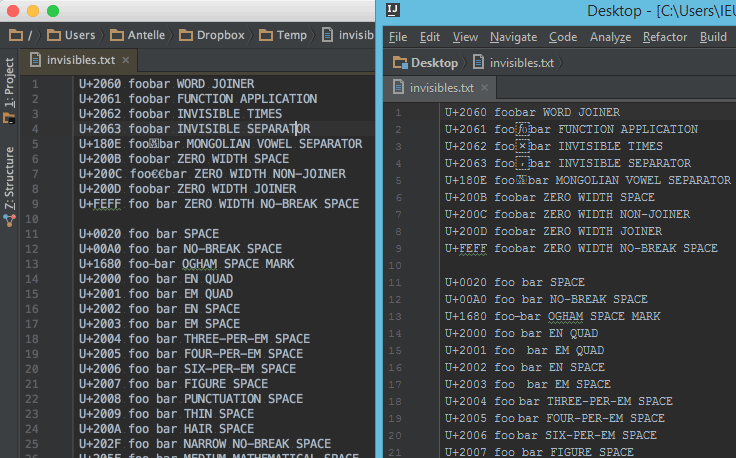Open the Analyze menu
Screen dimensions: 736x458
pos(610,37)
